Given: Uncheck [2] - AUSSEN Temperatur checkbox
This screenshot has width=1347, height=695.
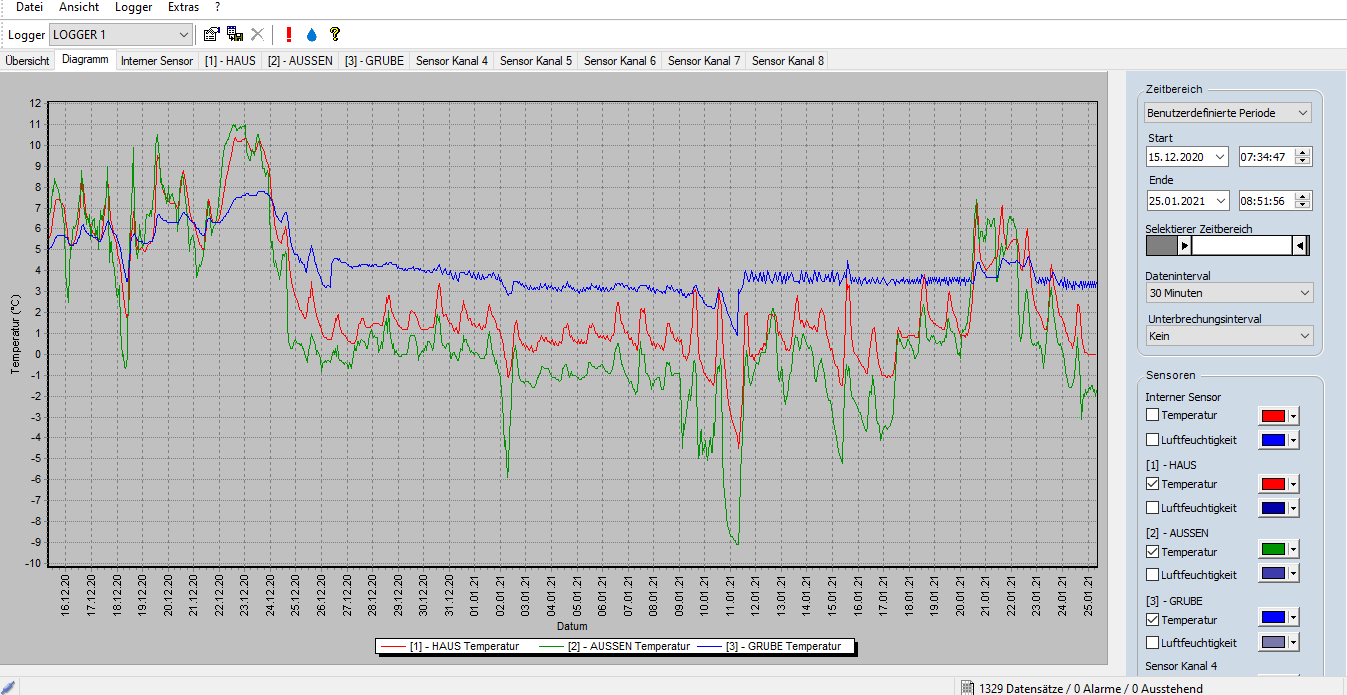Looking at the screenshot, I should tap(1153, 552).
